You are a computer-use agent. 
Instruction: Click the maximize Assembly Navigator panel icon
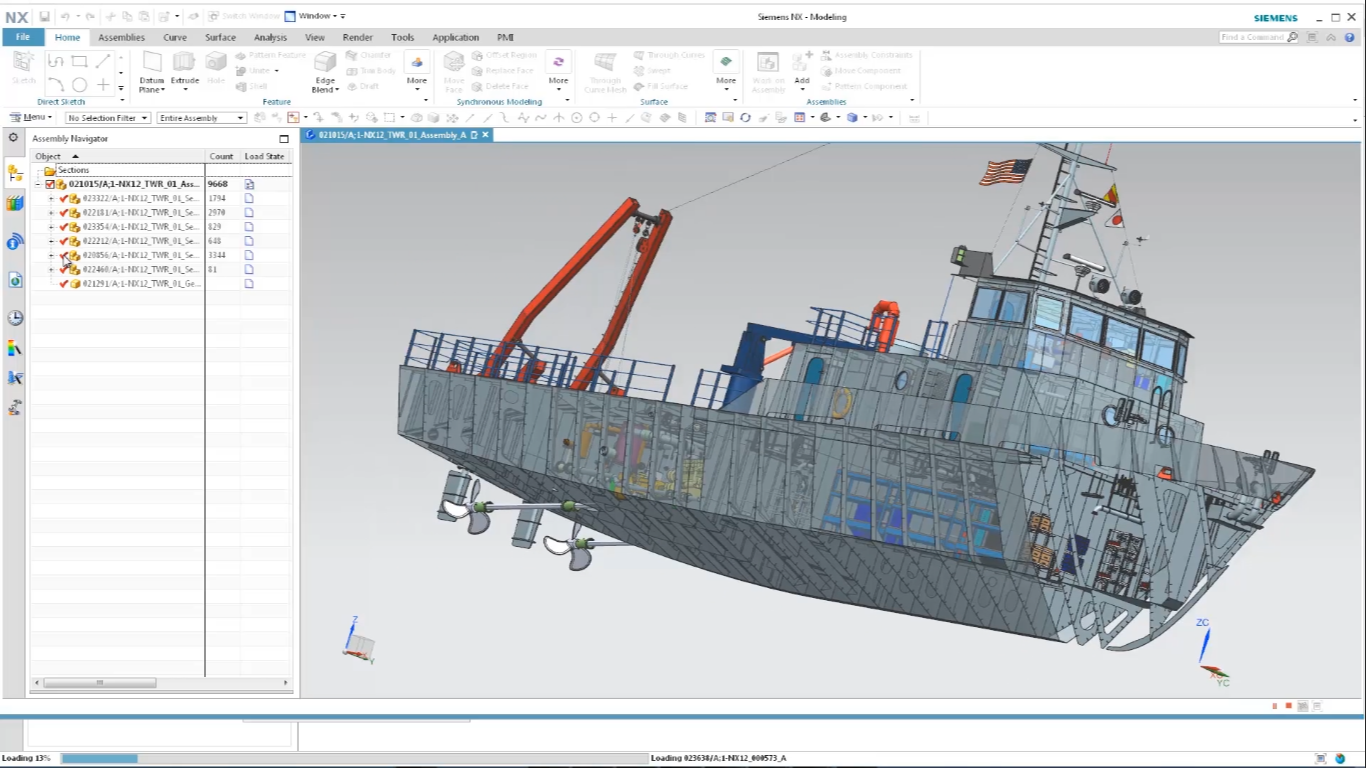(284, 139)
